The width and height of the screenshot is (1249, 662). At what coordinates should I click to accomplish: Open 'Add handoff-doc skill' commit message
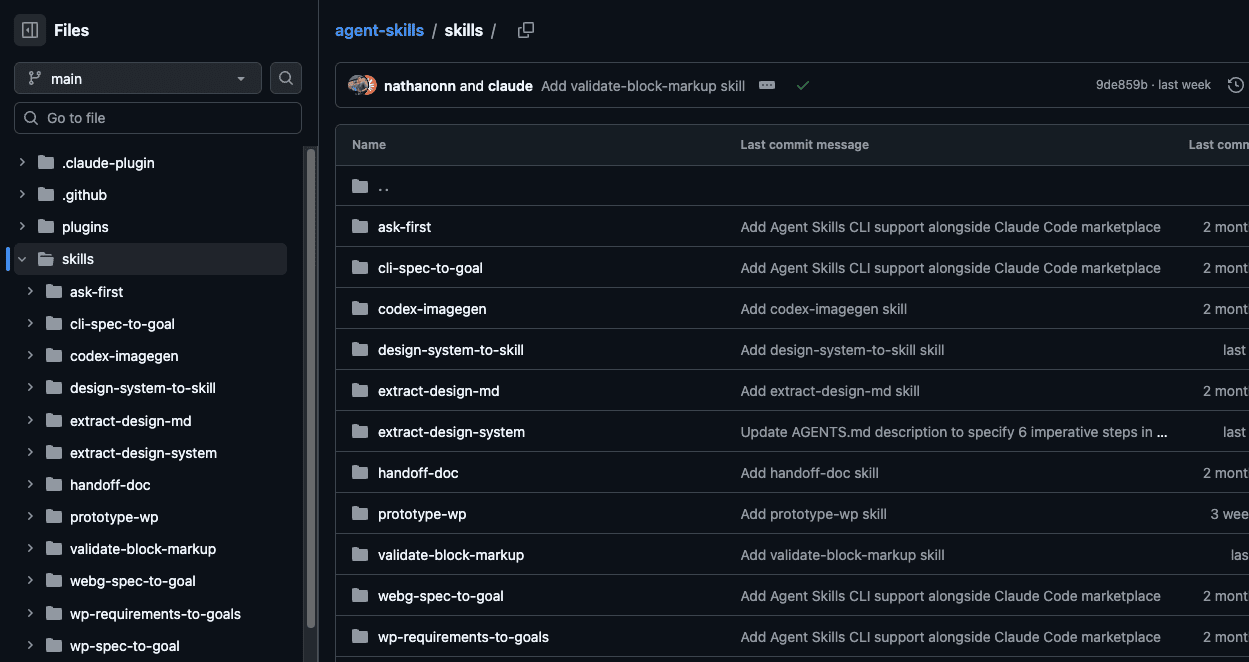point(810,473)
